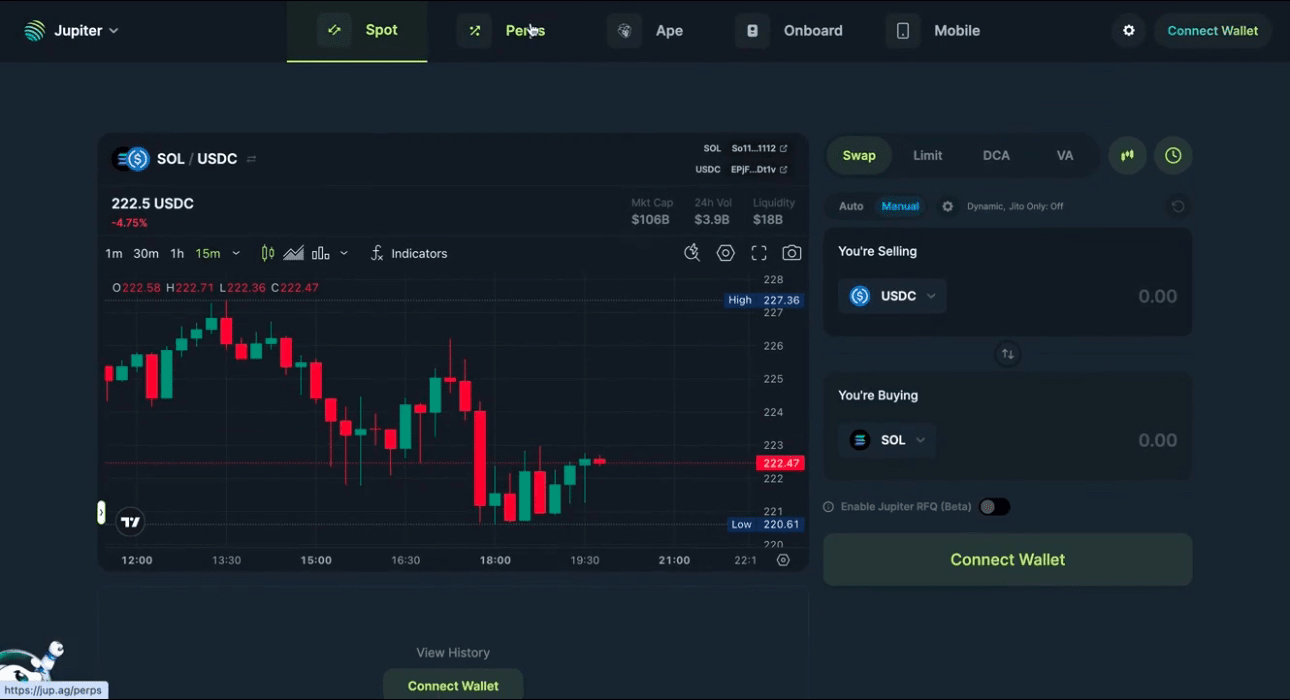Set chart interval to 1m
Screen dimensions: 1290x700
tap(114, 254)
